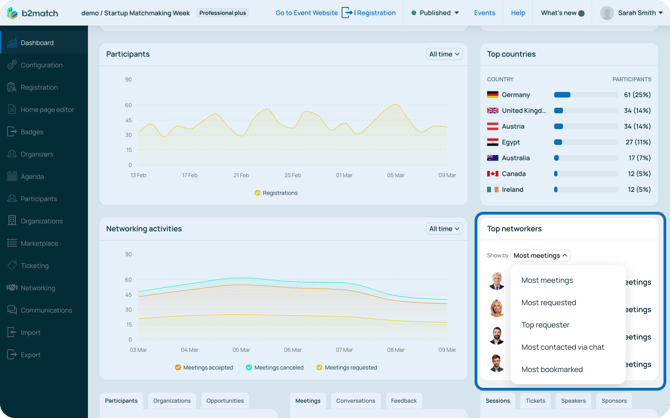Click the b2match logo

point(33,13)
